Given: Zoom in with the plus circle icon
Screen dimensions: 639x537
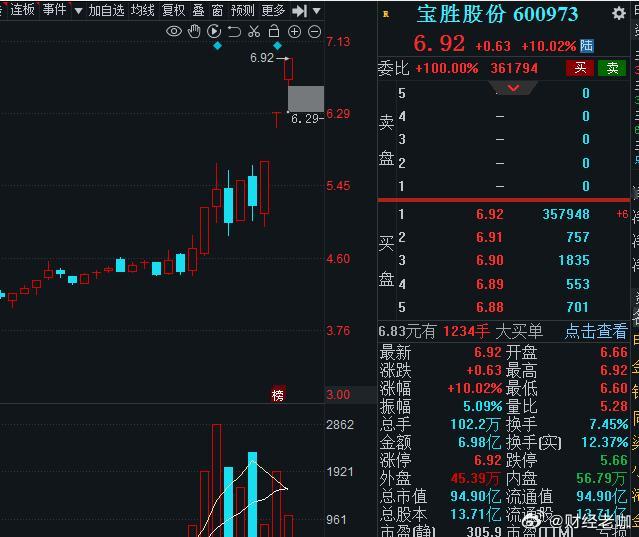Looking at the screenshot, I should [x=294, y=31].
